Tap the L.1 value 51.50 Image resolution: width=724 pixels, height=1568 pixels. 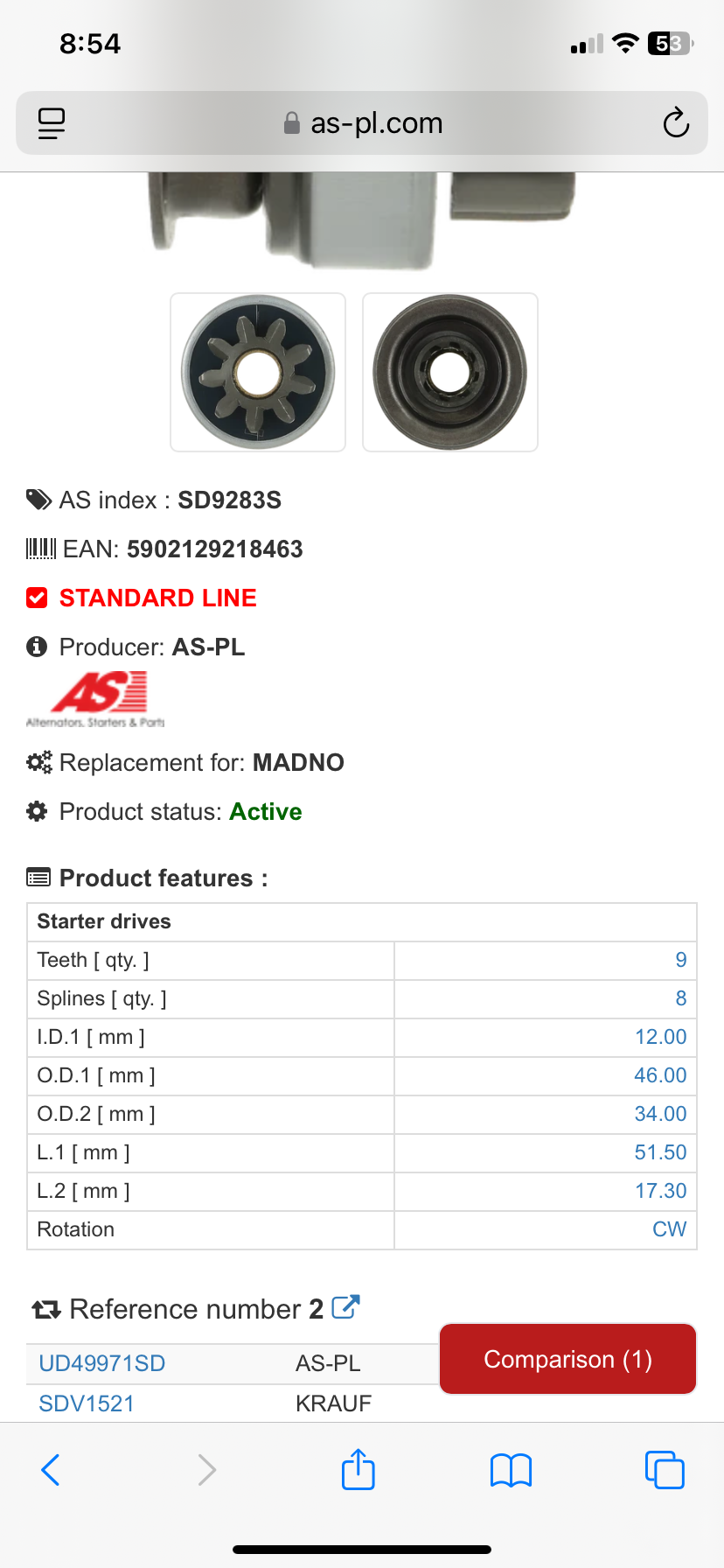click(660, 1152)
